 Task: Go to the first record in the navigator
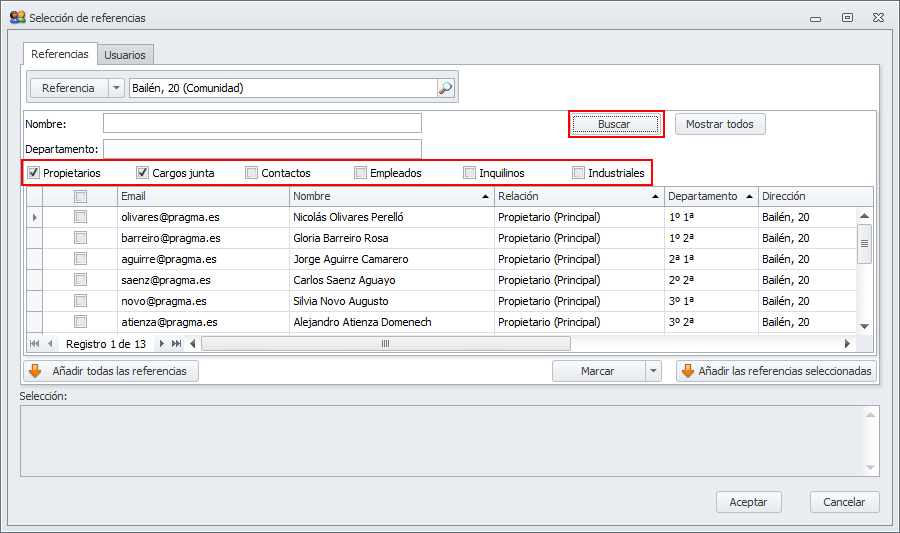coord(35,343)
